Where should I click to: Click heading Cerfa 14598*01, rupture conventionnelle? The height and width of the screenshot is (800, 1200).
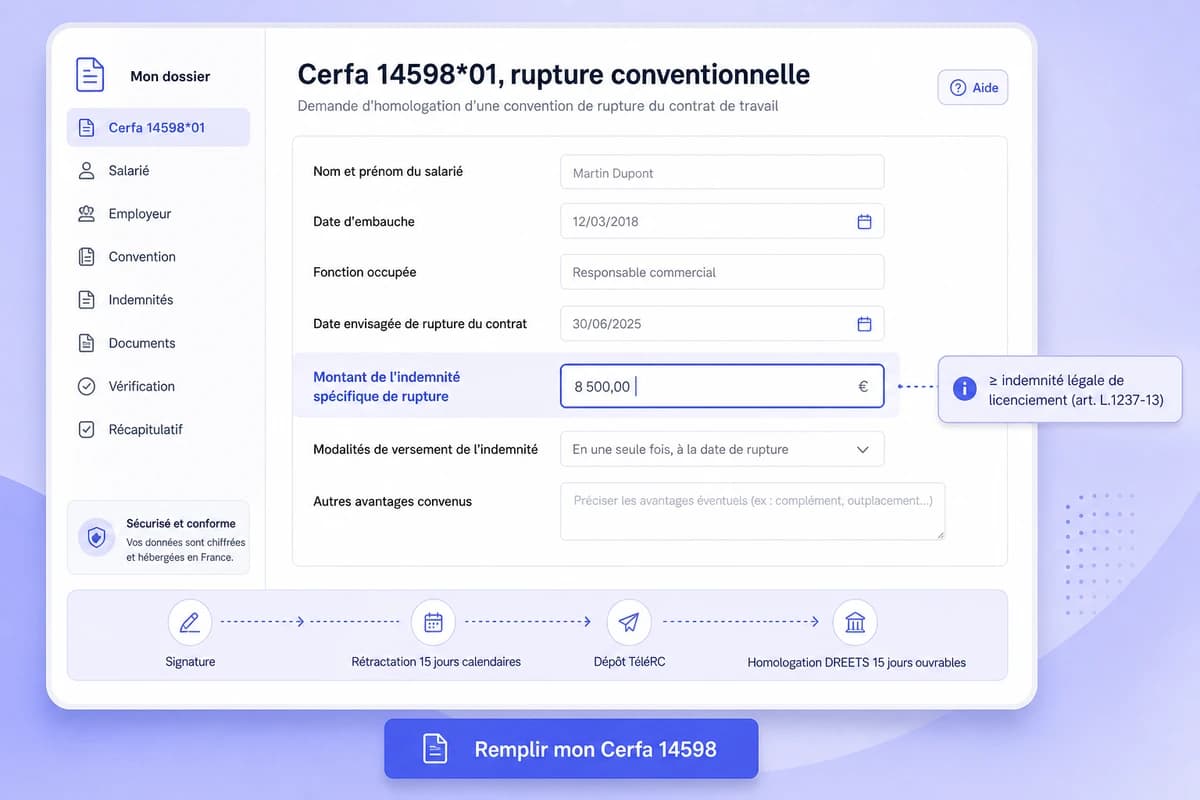pyautogui.click(x=554, y=75)
